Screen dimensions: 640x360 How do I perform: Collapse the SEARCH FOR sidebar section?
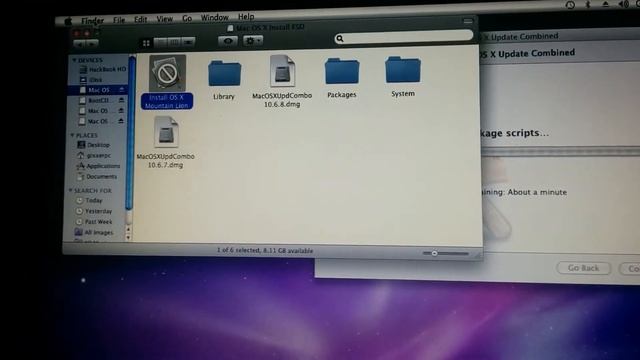pyautogui.click(x=71, y=190)
